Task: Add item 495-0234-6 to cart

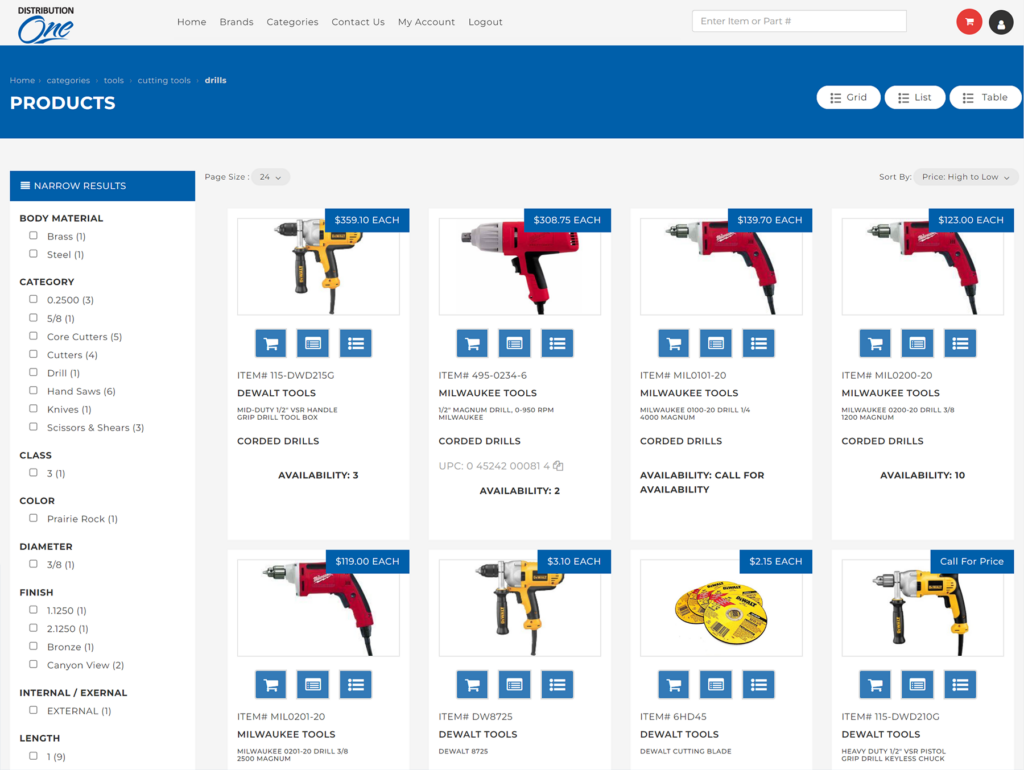Action: pos(472,343)
